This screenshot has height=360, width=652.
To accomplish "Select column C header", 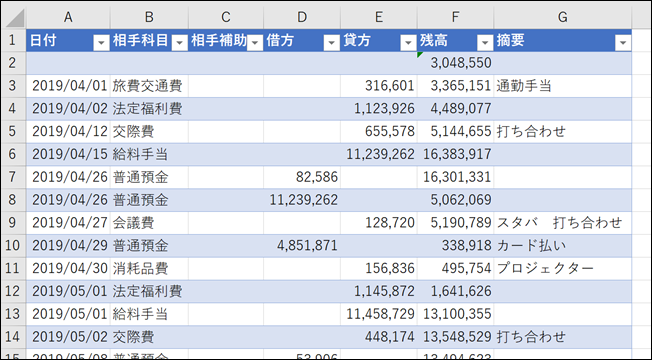I will tap(226, 17).
